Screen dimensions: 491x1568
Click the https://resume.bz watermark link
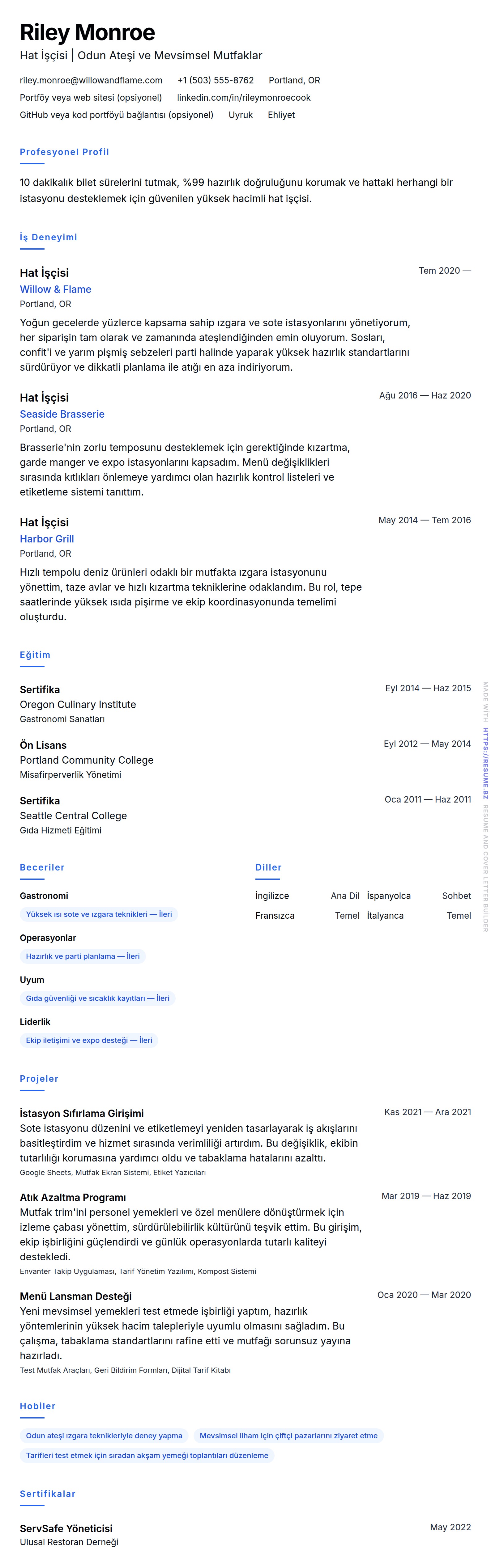coord(485,754)
